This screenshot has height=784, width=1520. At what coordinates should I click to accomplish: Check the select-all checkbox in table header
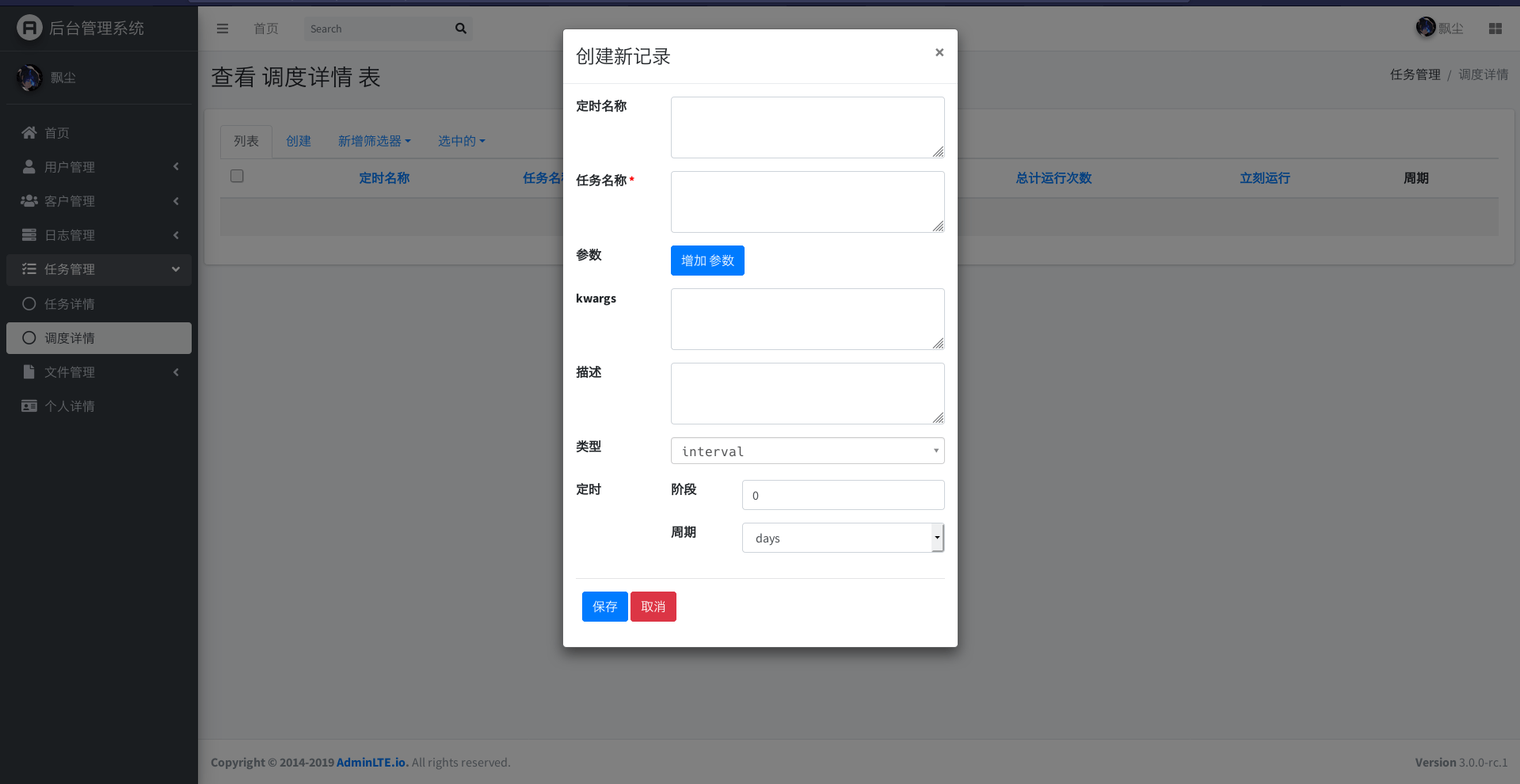click(236, 176)
